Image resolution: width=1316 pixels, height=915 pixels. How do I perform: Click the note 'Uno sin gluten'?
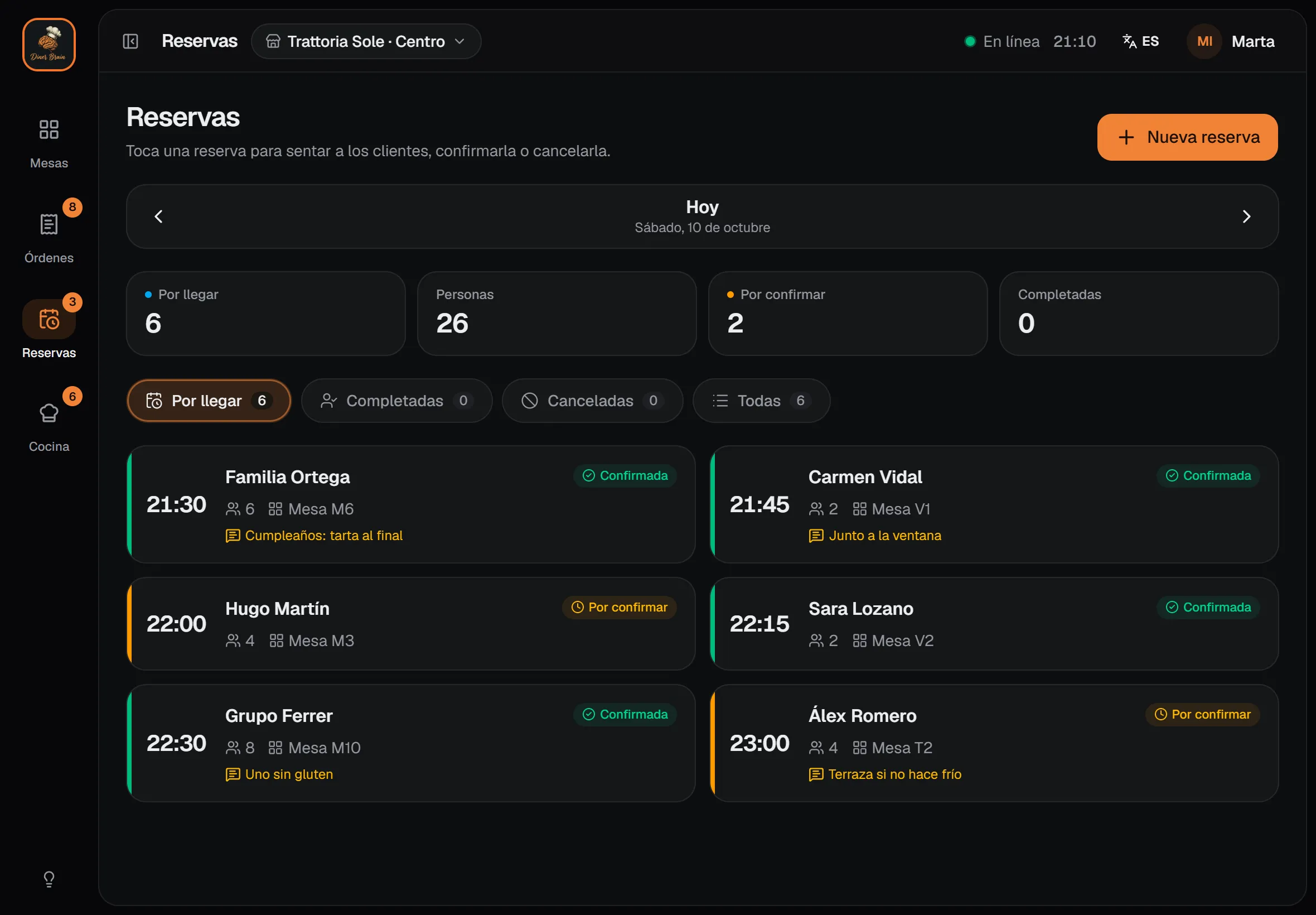(x=289, y=774)
